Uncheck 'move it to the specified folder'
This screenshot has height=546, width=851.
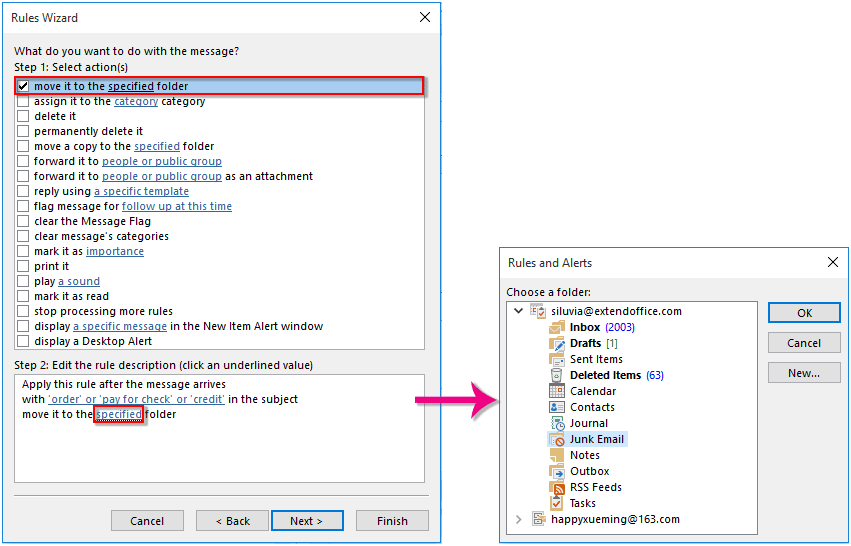click(23, 86)
